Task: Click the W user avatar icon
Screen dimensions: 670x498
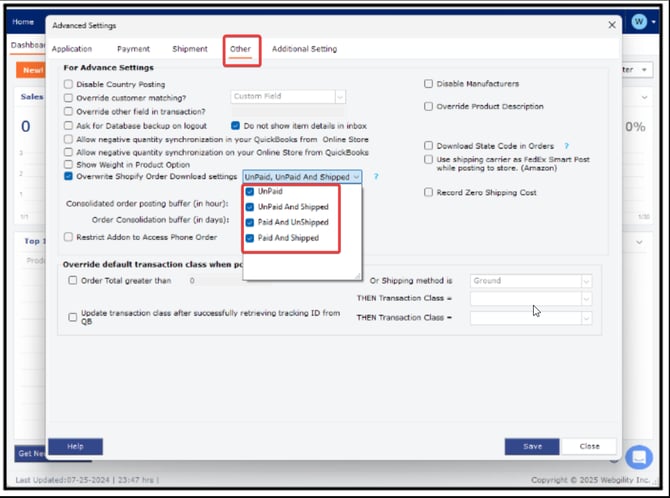Action: pos(639,21)
